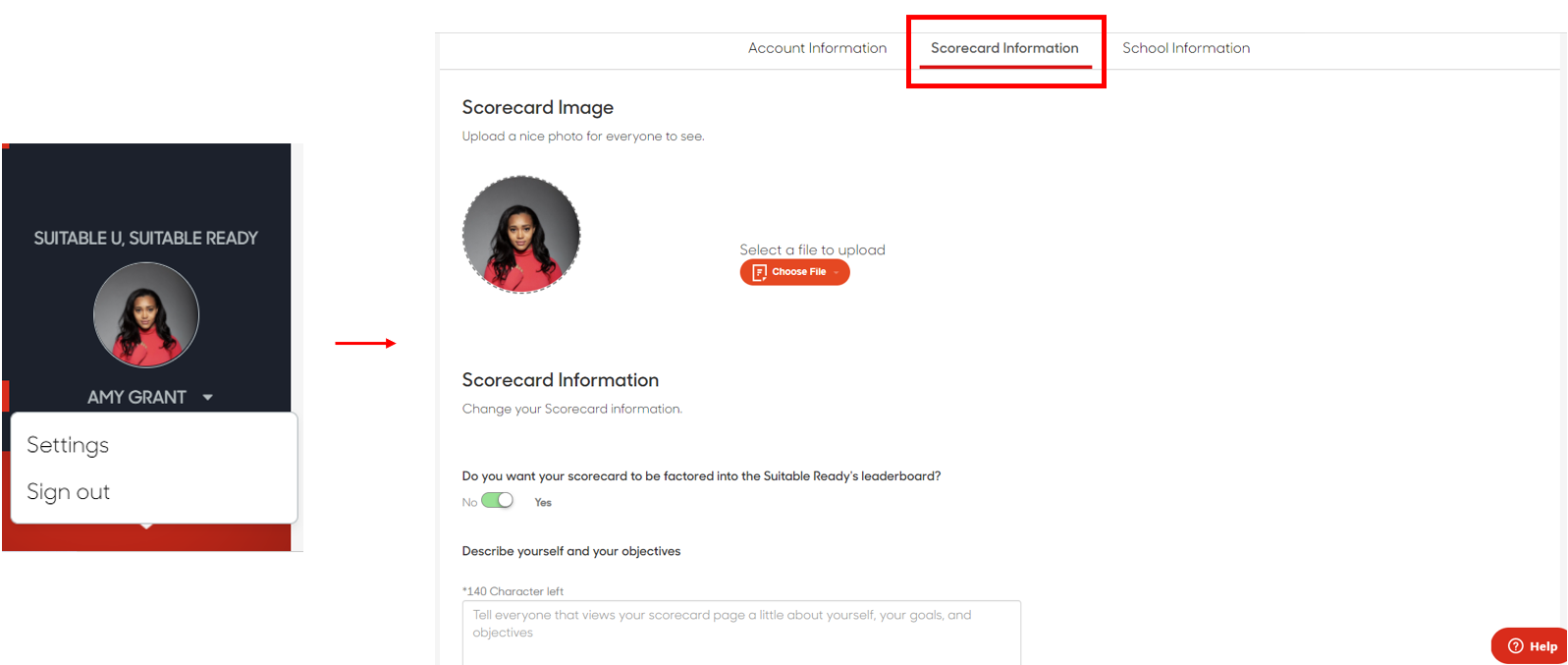Click the question mark Help icon
This screenshot has height=665, width=1568.
point(1515,646)
